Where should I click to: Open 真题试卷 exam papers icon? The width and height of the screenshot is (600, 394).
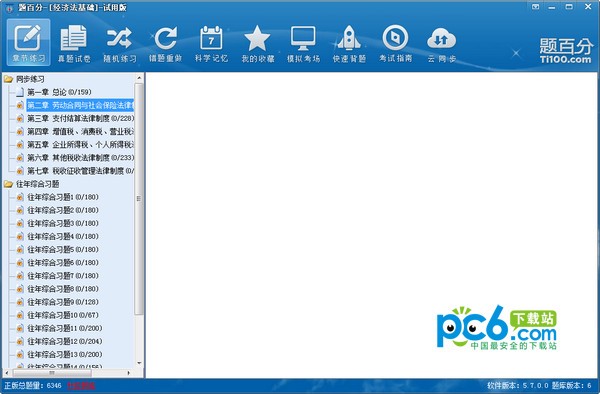pos(74,43)
